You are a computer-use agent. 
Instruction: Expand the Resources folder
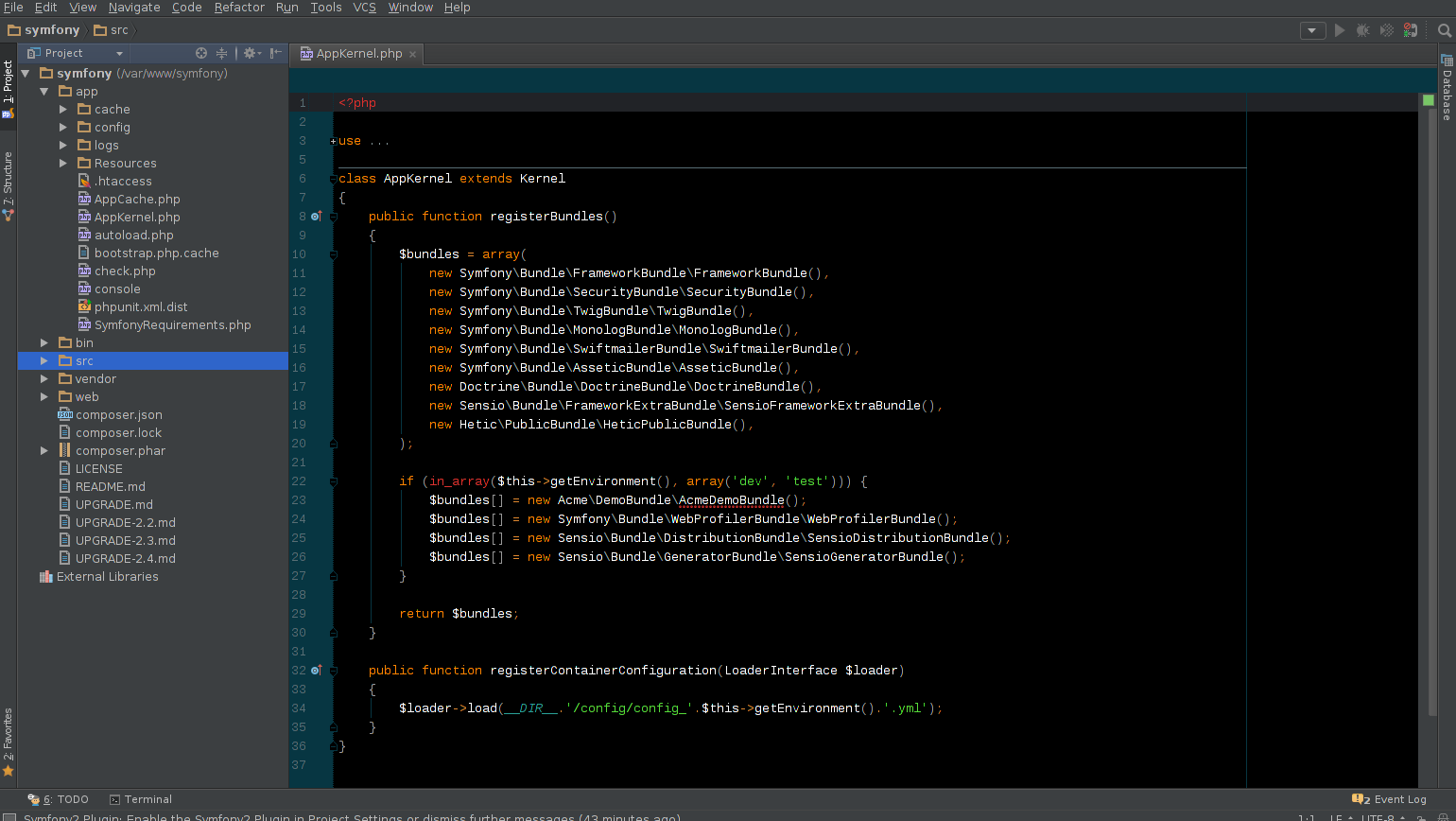(x=63, y=163)
